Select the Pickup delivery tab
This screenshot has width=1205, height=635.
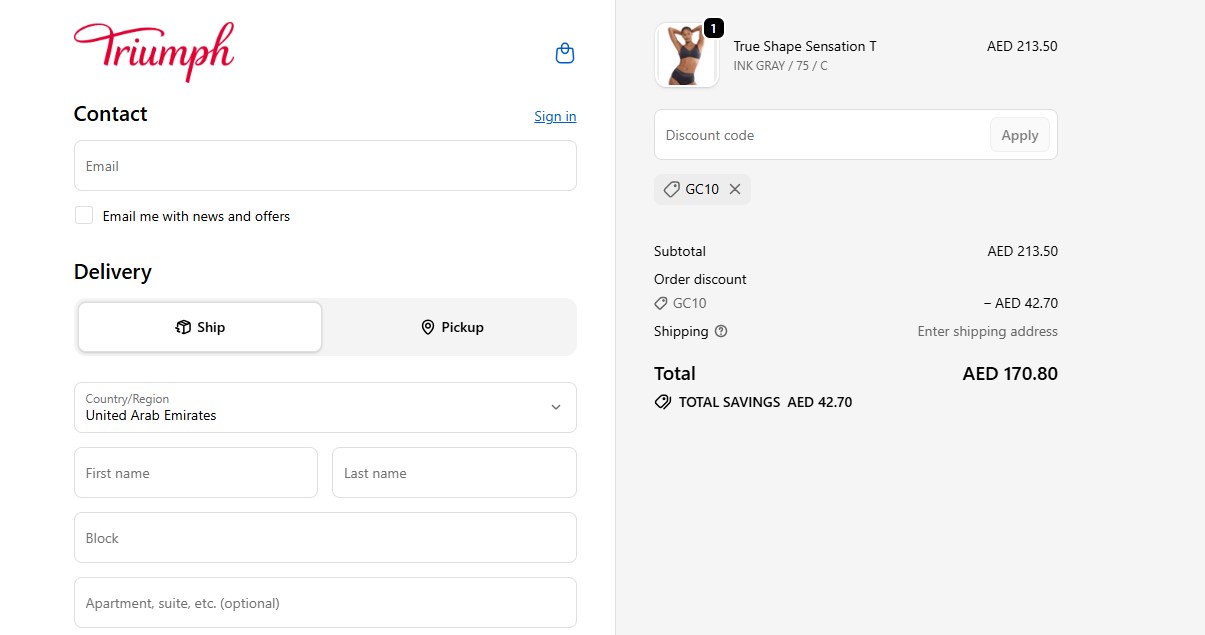pyautogui.click(x=451, y=327)
